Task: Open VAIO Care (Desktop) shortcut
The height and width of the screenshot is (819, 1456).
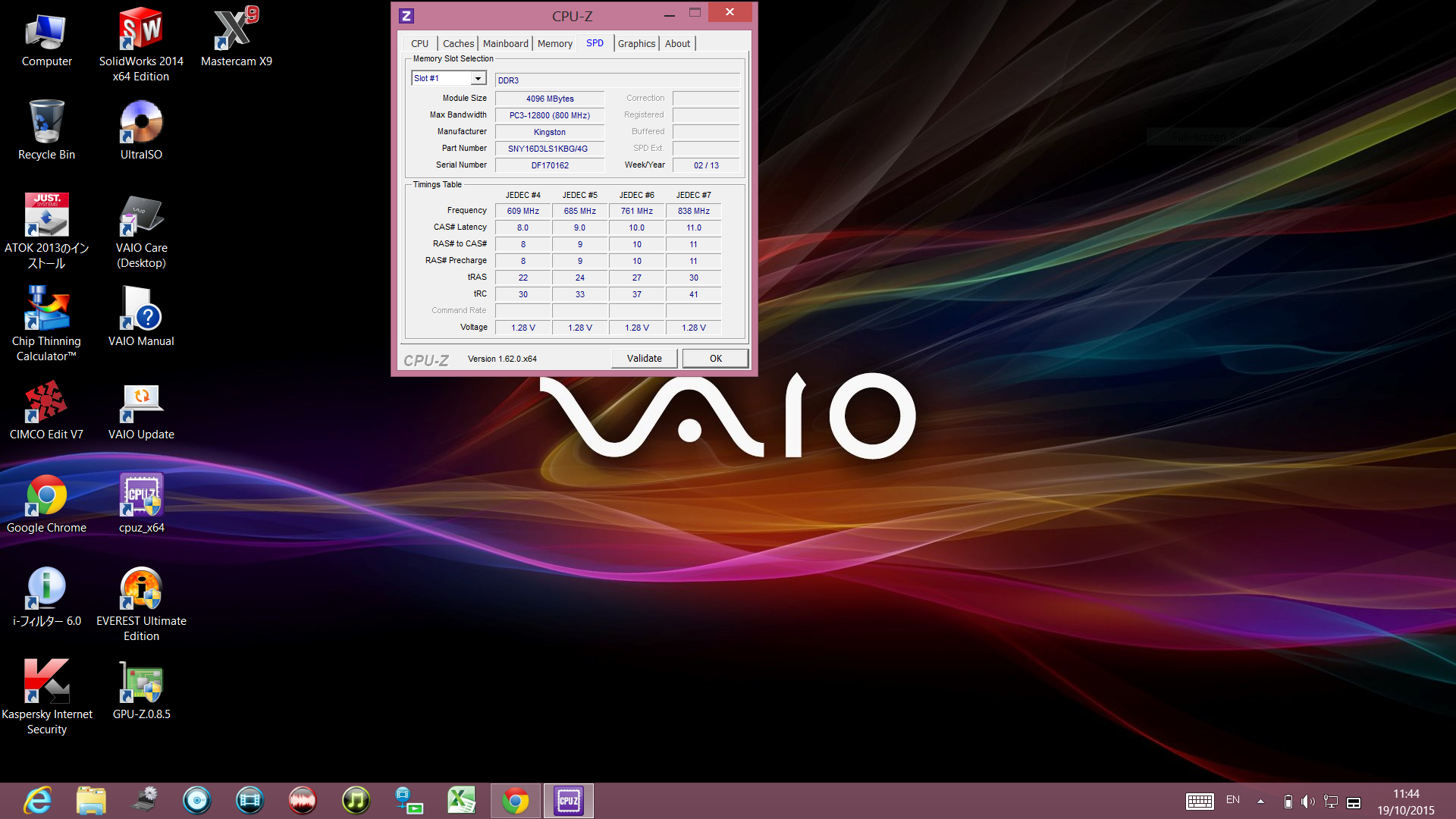Action: pyautogui.click(x=141, y=231)
